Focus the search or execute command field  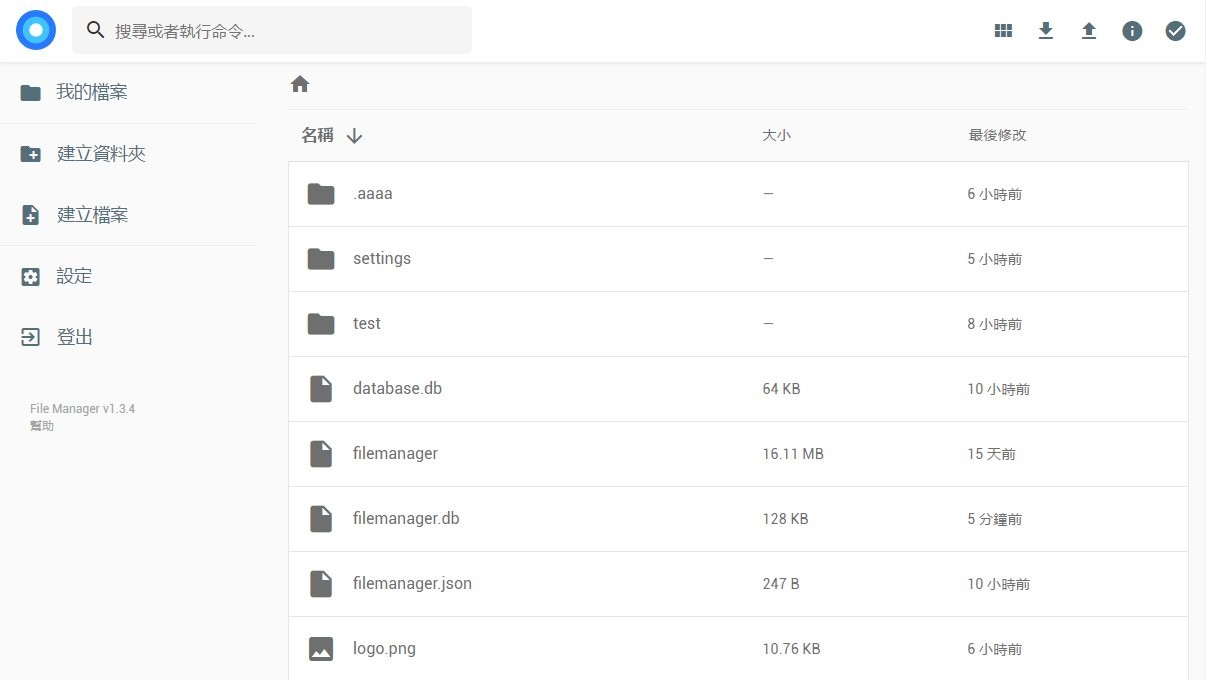[272, 30]
